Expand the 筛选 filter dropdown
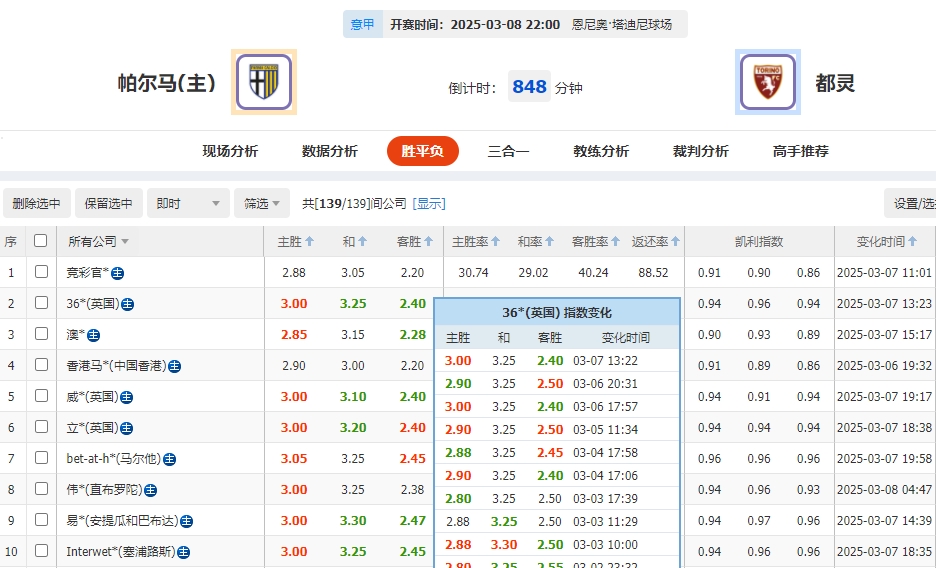The width and height of the screenshot is (936, 568). [x=262, y=204]
